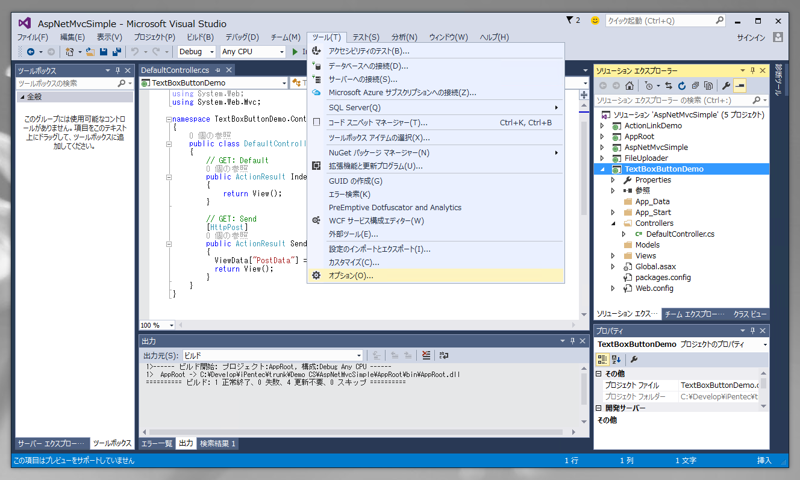Click the Sync with Active Document icon
The image size is (800, 480).
click(x=668, y=86)
